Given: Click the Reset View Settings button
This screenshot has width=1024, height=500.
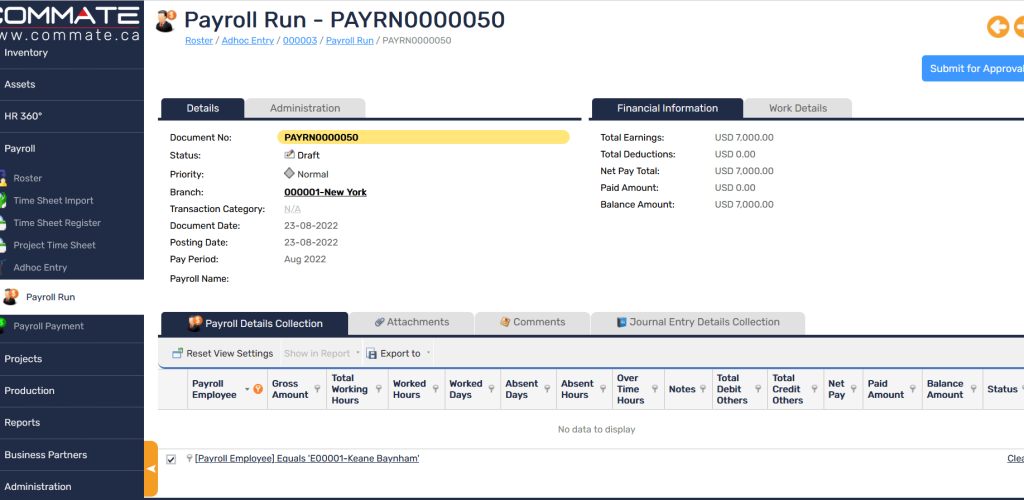Looking at the screenshot, I should click(x=223, y=353).
